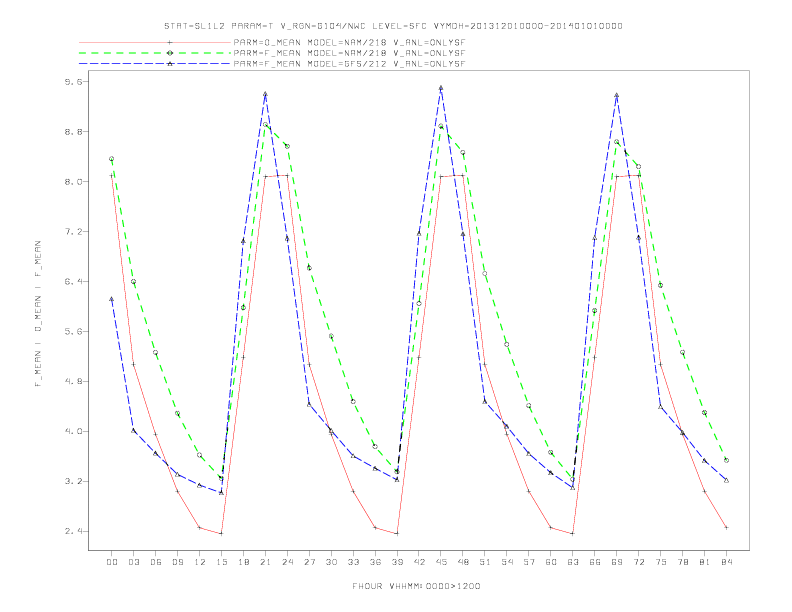This screenshot has width=792, height=612.
Task: Click the x-axis tick label 48
Action: click(463, 562)
